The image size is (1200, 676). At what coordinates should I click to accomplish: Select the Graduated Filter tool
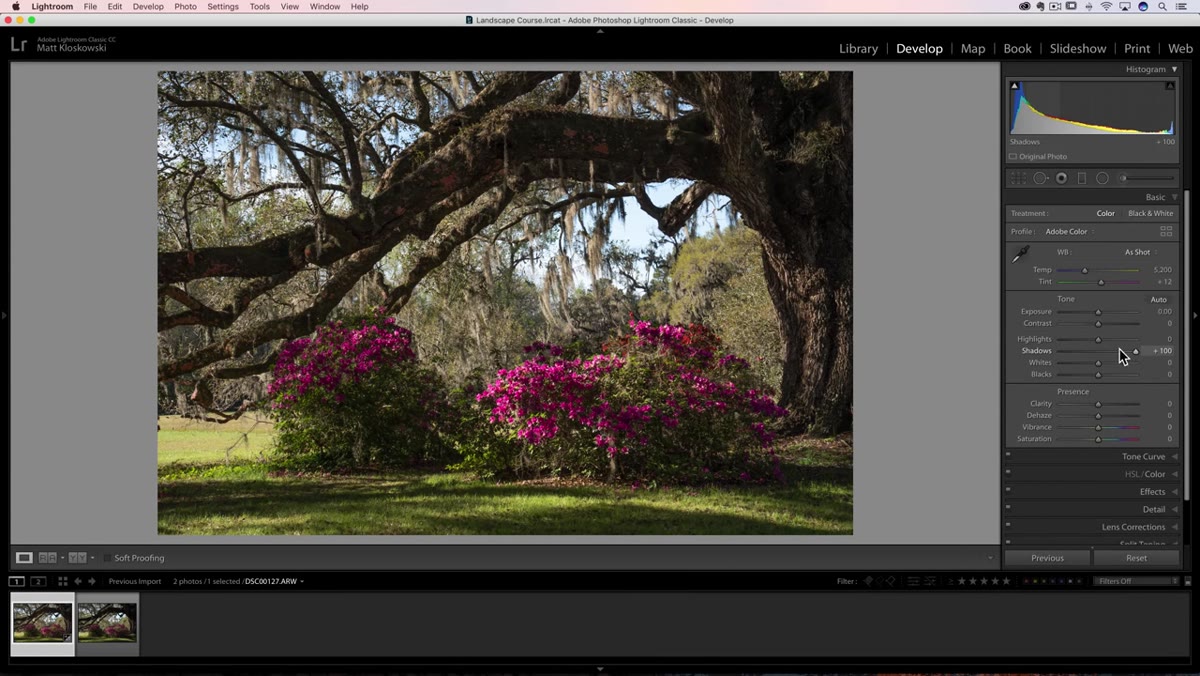point(1081,178)
